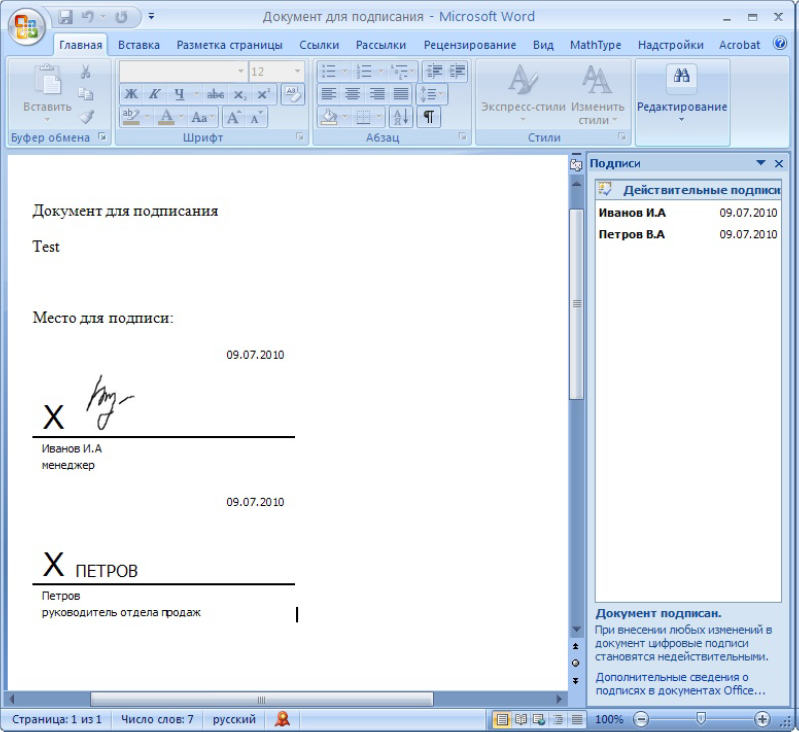Screen dimensions: 799x732
Task: Select the Format Painter brush icon
Action: (x=86, y=117)
